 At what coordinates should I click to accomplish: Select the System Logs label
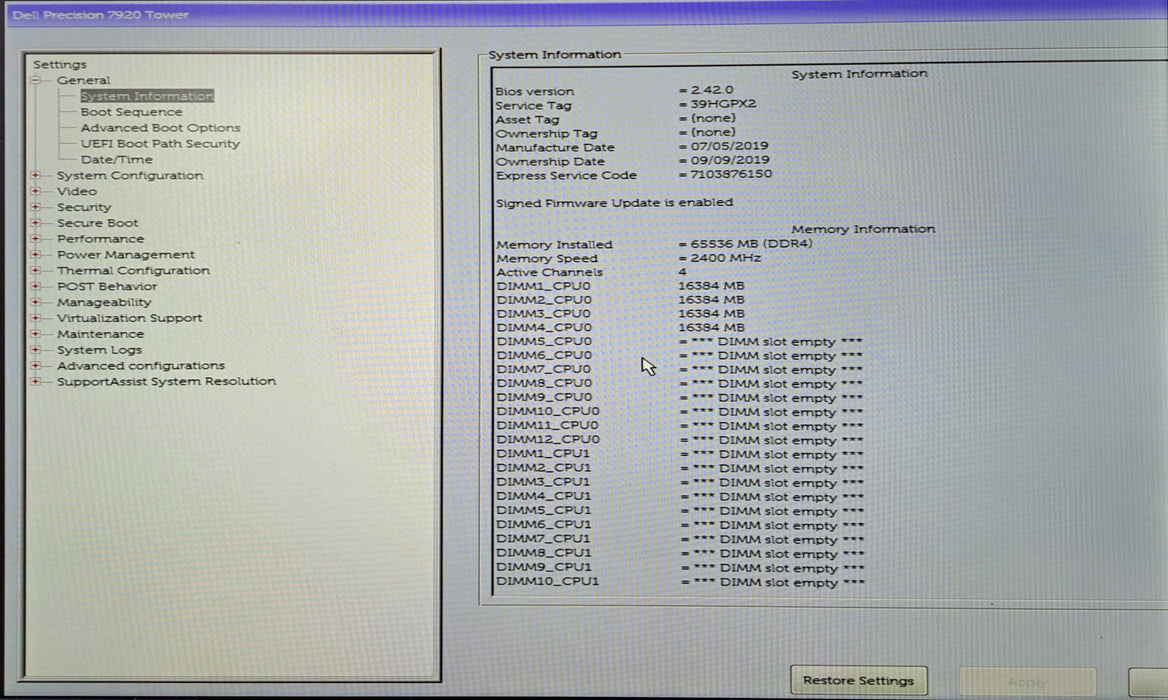(99, 350)
